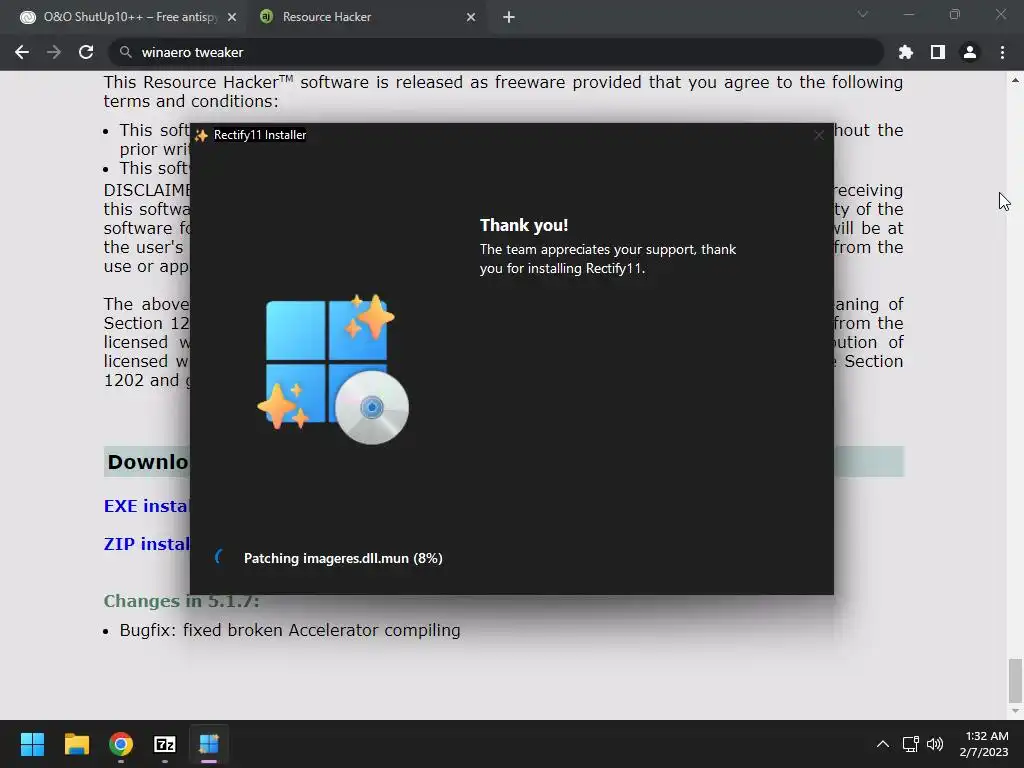
Task: Open the Chrome three-dot menu
Action: click(1002, 52)
